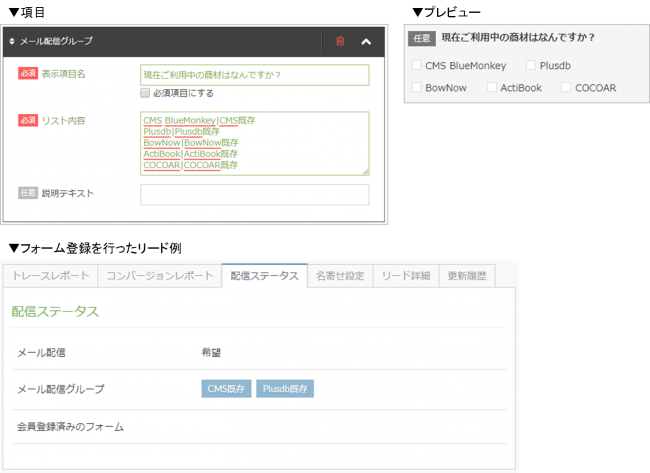Click the resize grip of リスト内容 textarea
Image resolution: width=650 pixels, height=473 pixels.
(x=365, y=172)
